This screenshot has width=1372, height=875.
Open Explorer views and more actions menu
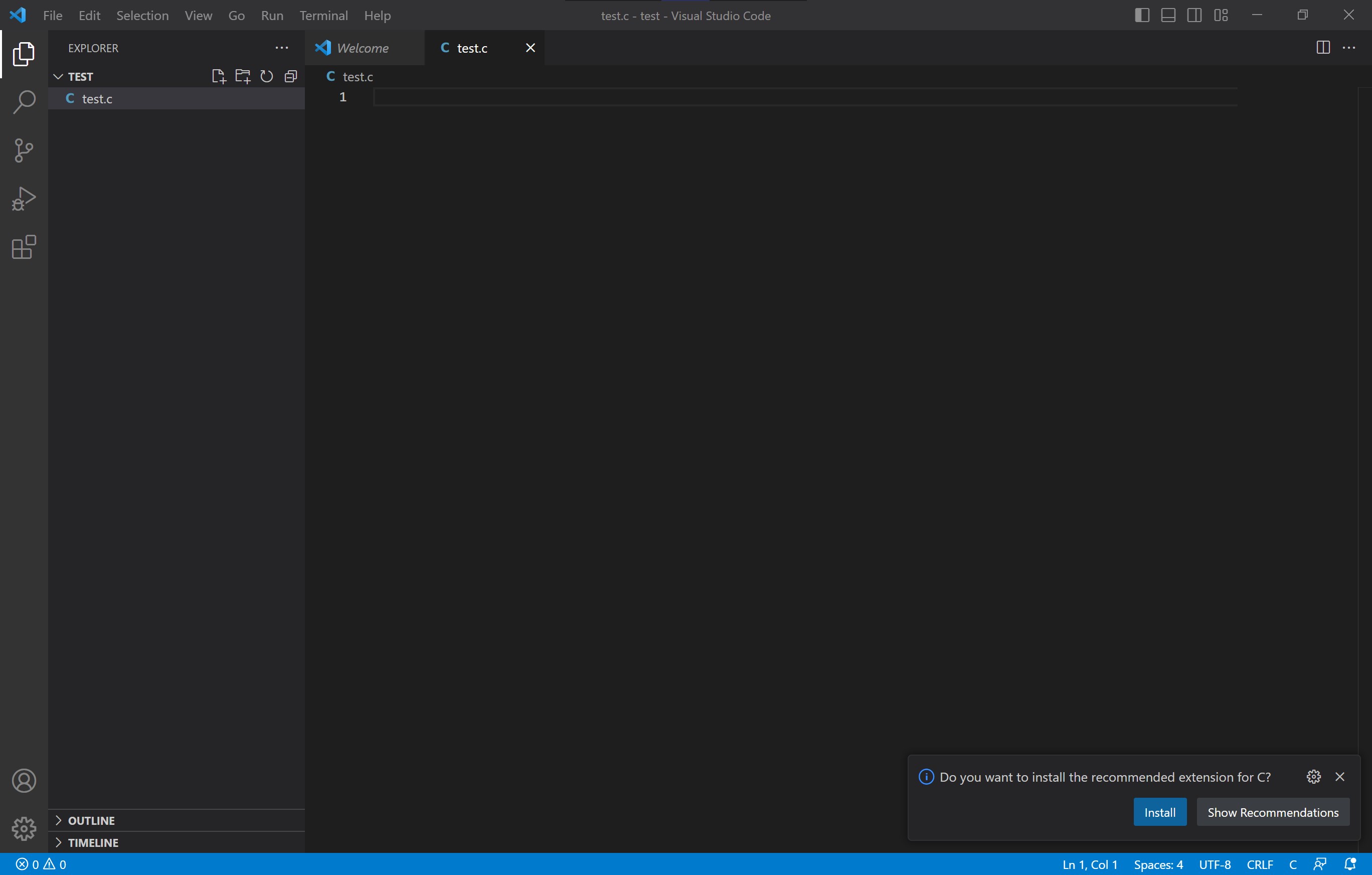pos(281,48)
